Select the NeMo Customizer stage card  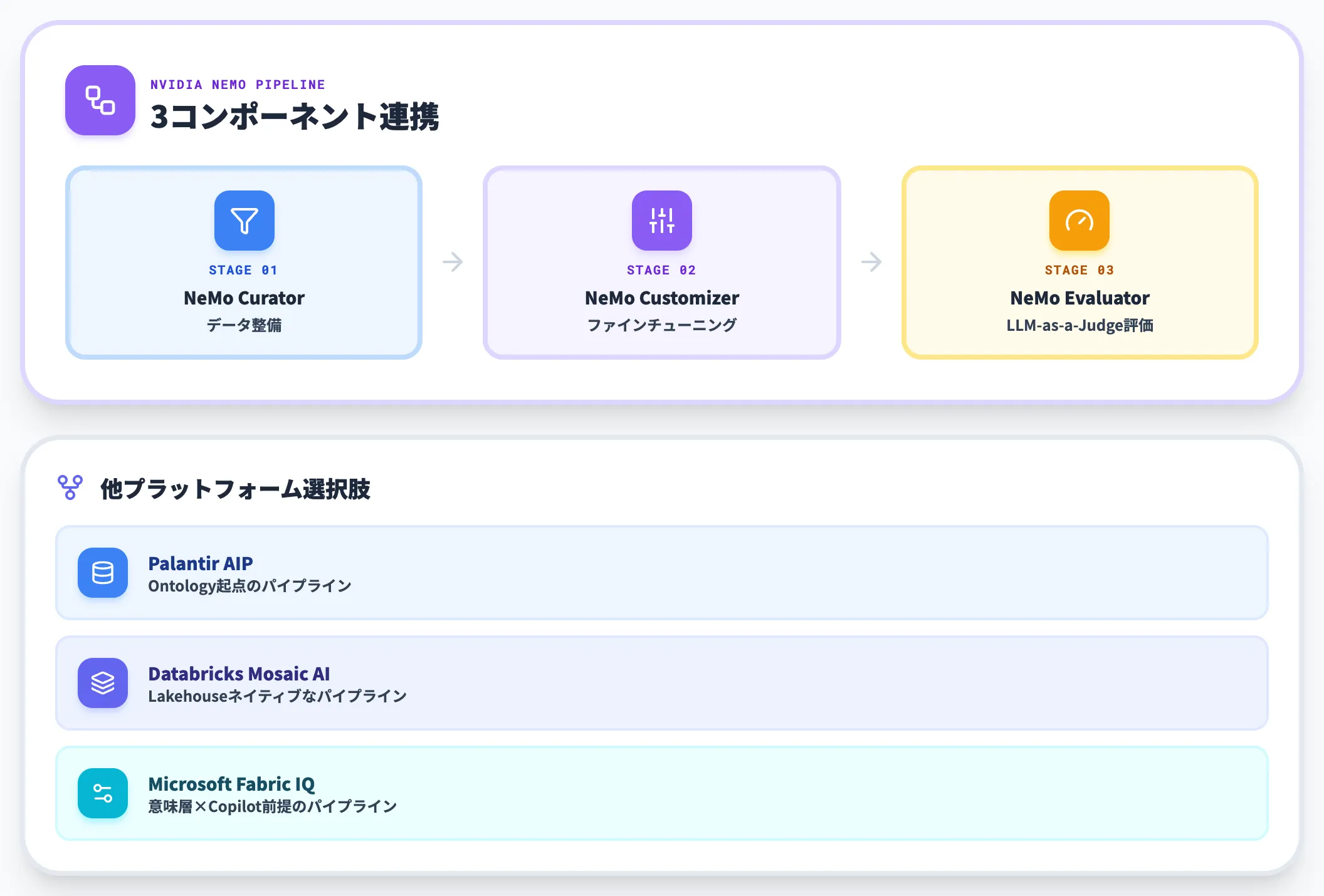tap(662, 263)
